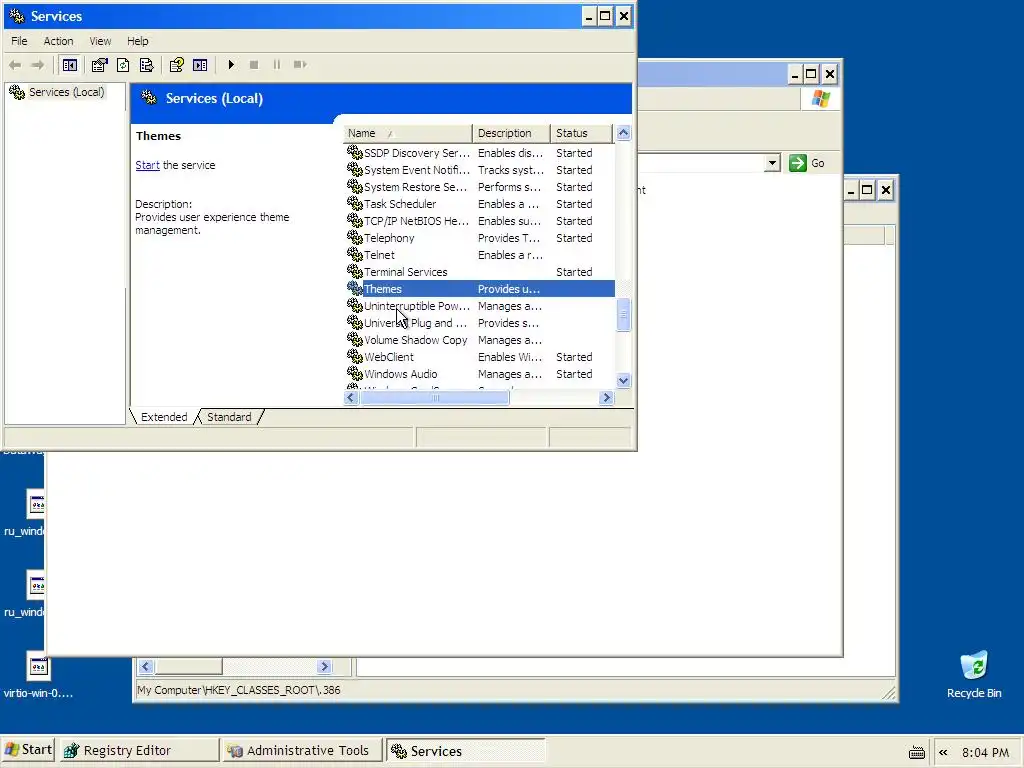
Task: Click right arrow of services horizontal scrollbar
Action: [606, 397]
